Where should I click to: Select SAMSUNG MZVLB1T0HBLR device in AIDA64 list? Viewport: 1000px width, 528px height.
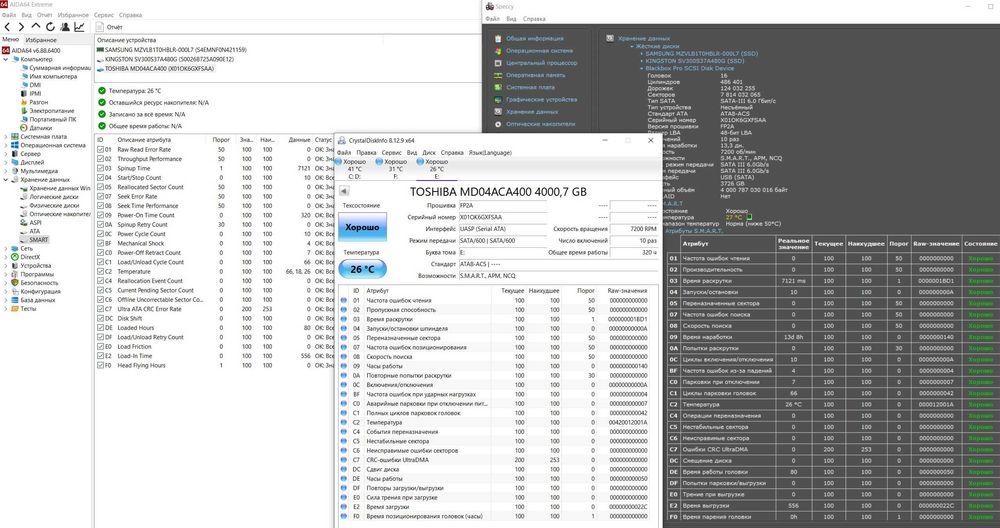tap(175, 50)
